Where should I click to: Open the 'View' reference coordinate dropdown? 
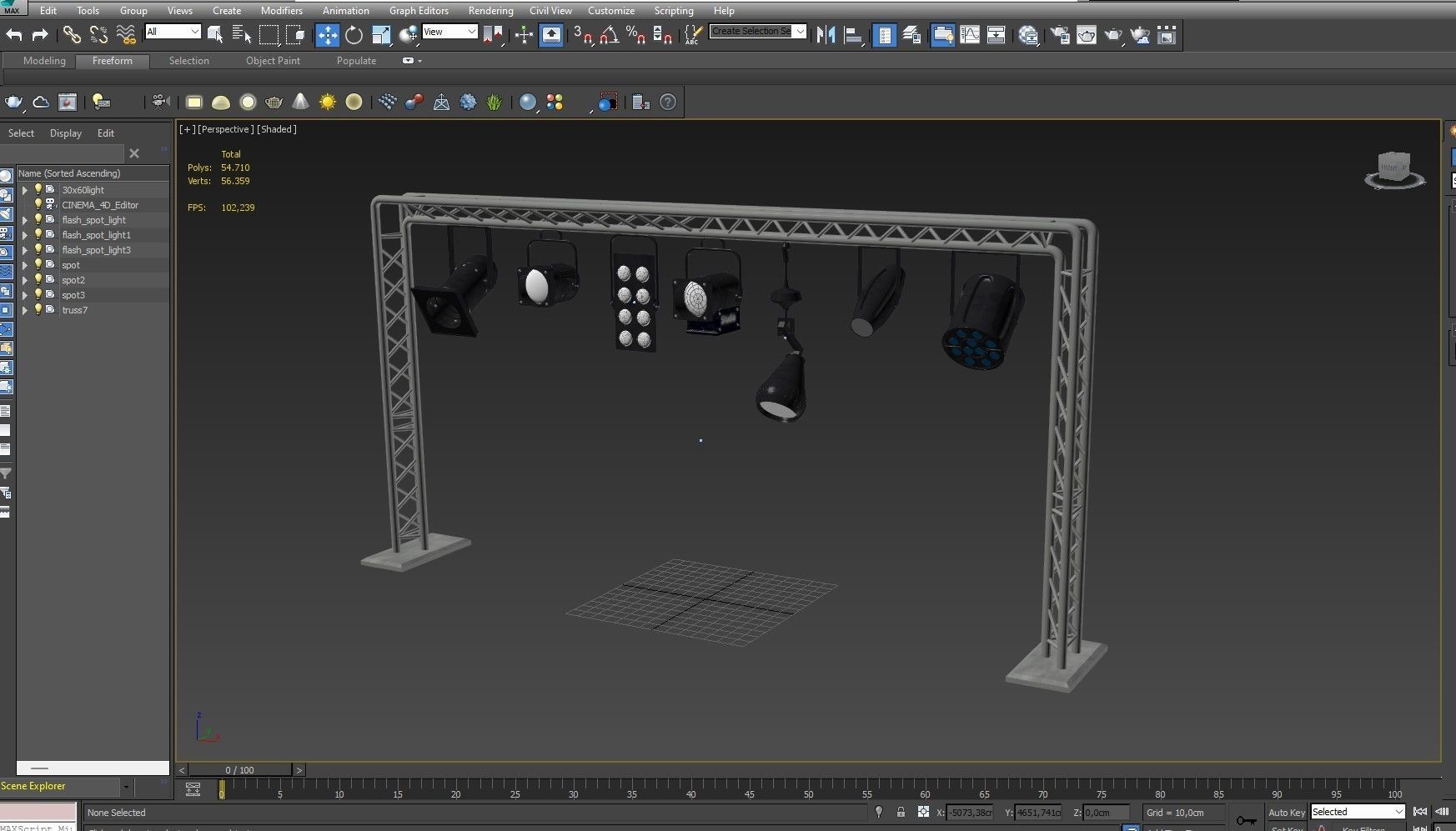[449, 32]
